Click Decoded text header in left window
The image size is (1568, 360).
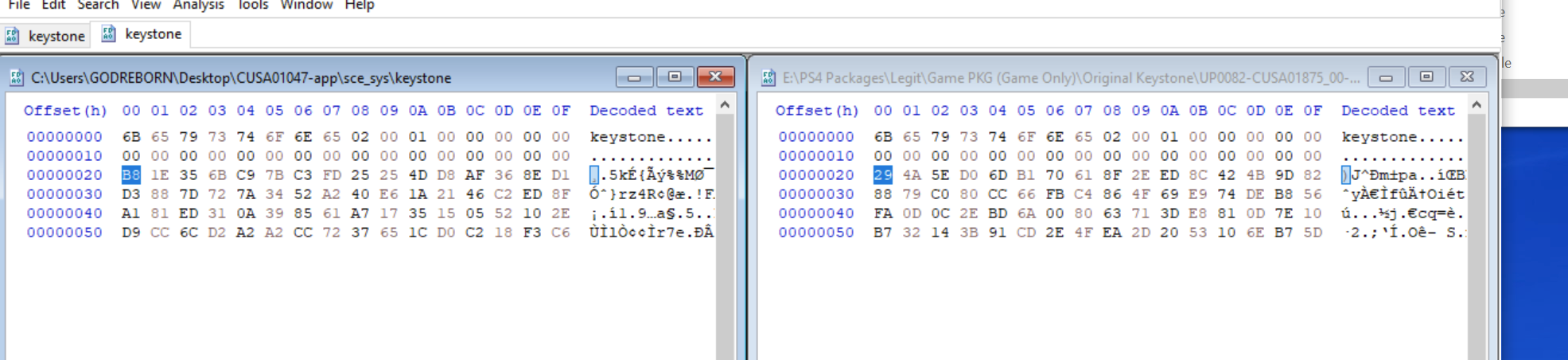(x=646, y=111)
